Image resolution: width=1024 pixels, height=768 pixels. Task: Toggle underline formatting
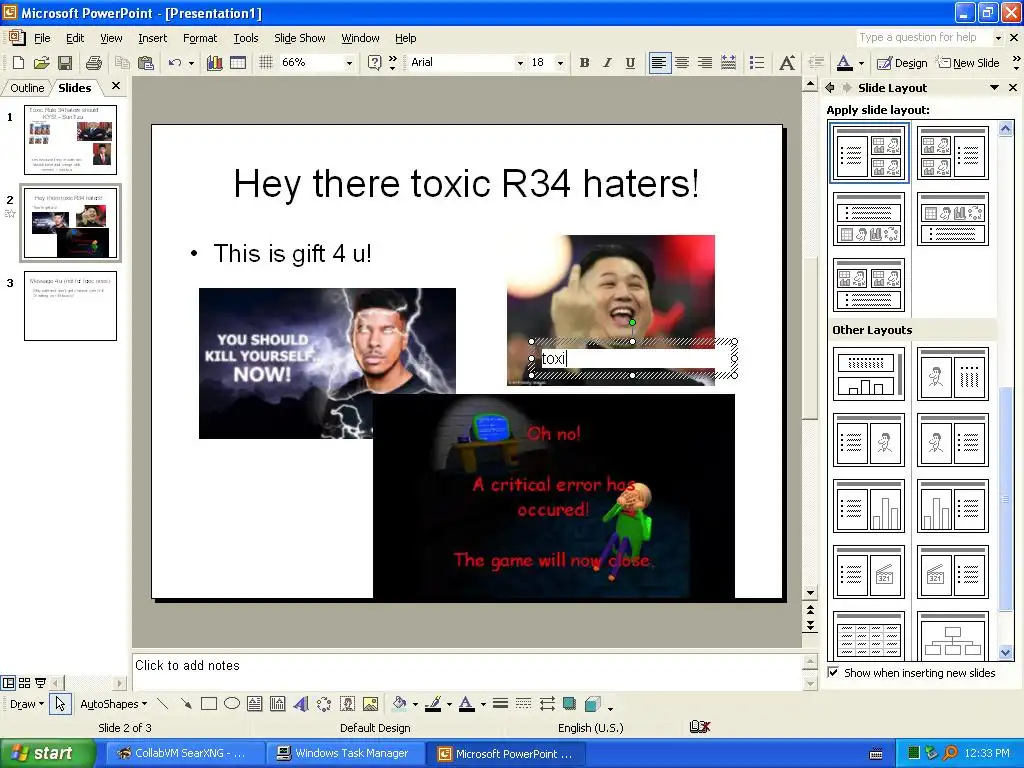pyautogui.click(x=630, y=63)
